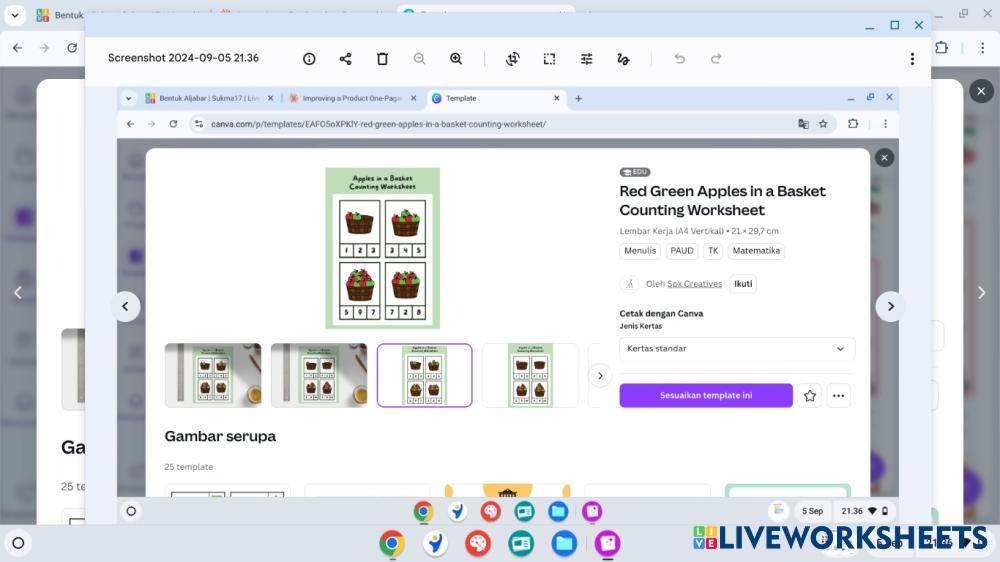Open the Gallery three-dot more options menu
This screenshot has width=1000, height=562.
click(911, 59)
